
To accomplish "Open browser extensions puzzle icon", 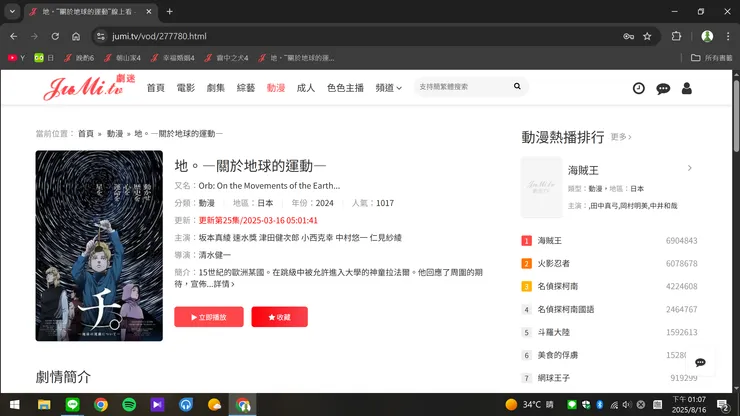I will pos(676,36).
